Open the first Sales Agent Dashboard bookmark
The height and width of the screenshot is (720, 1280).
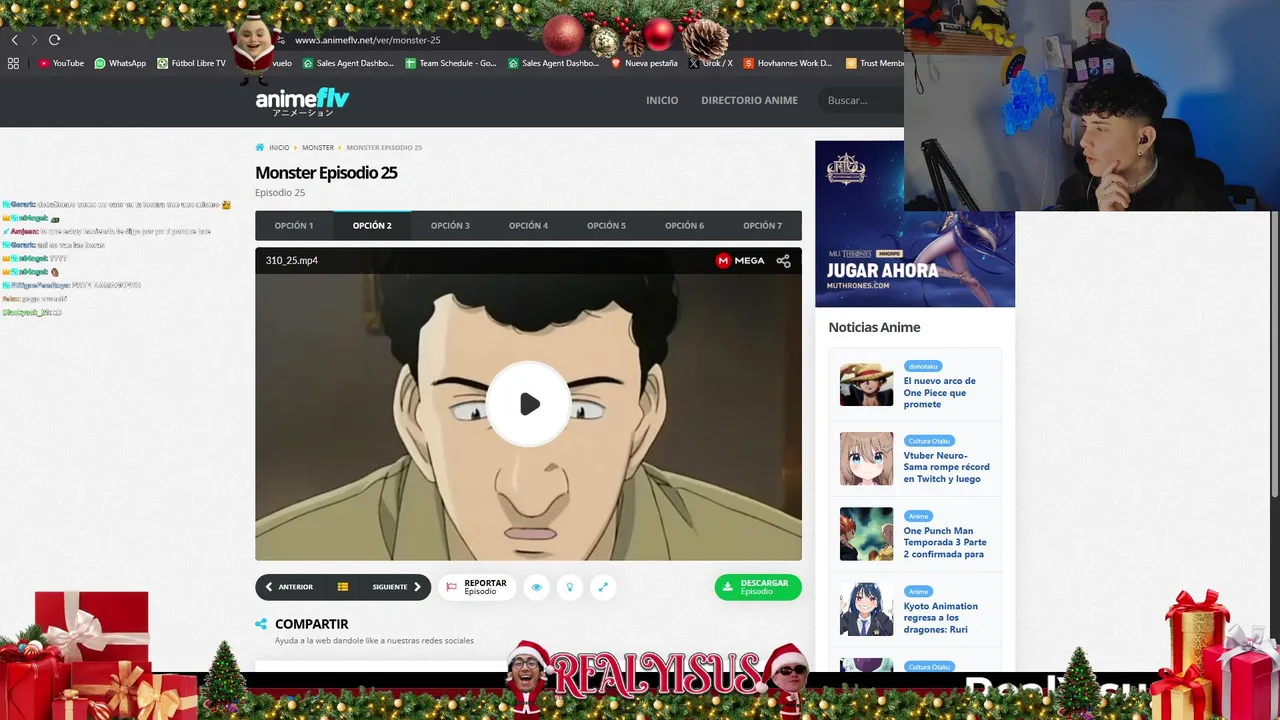348,63
